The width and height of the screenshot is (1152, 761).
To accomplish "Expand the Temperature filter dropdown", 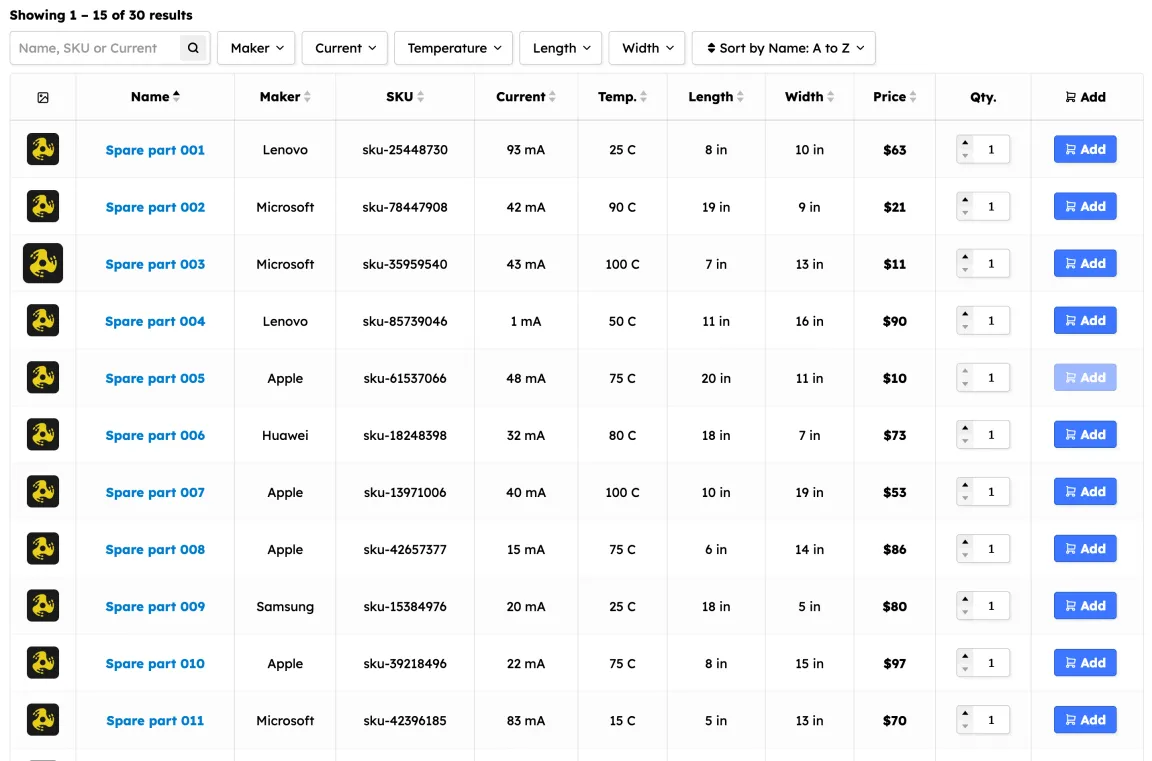I will point(453,48).
